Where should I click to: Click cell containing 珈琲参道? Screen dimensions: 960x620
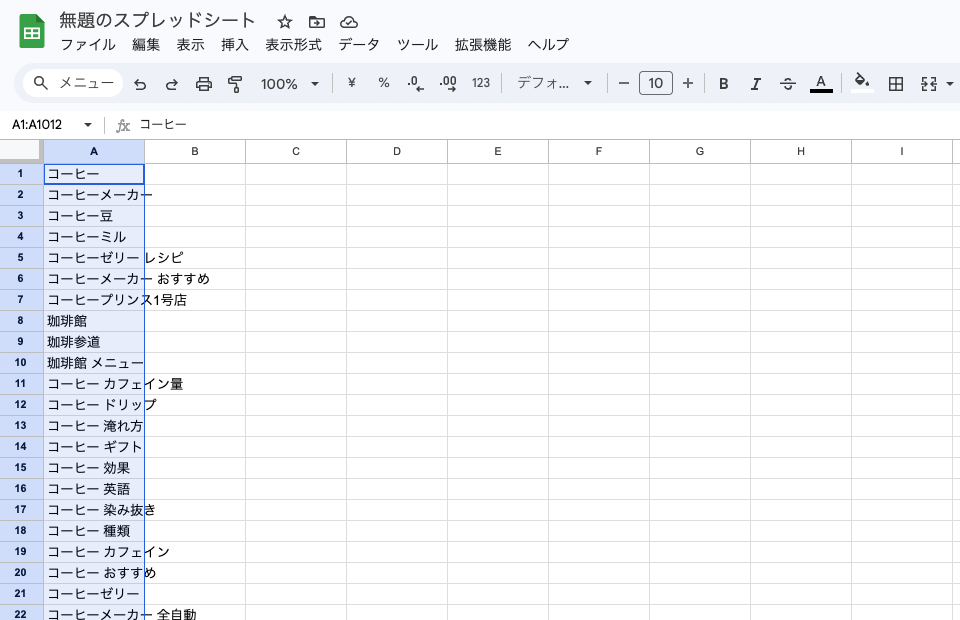click(94, 342)
